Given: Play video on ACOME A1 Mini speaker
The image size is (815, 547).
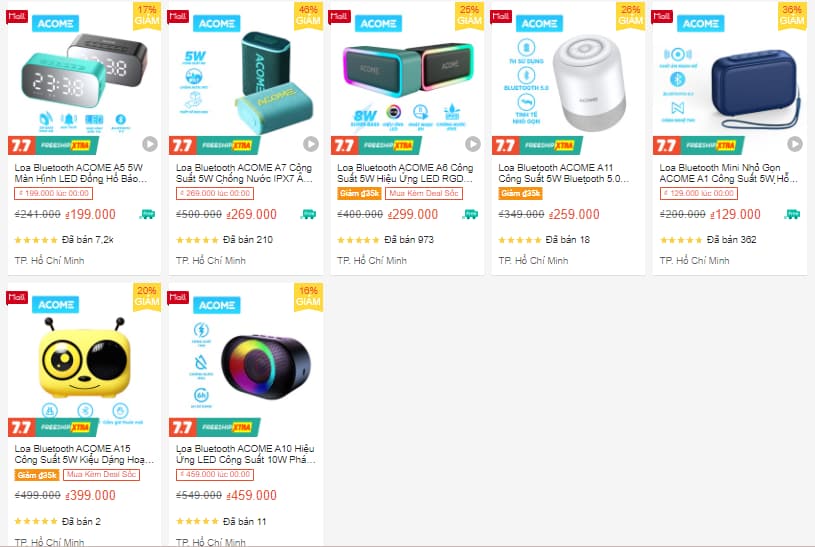Looking at the screenshot, I should (795, 144).
